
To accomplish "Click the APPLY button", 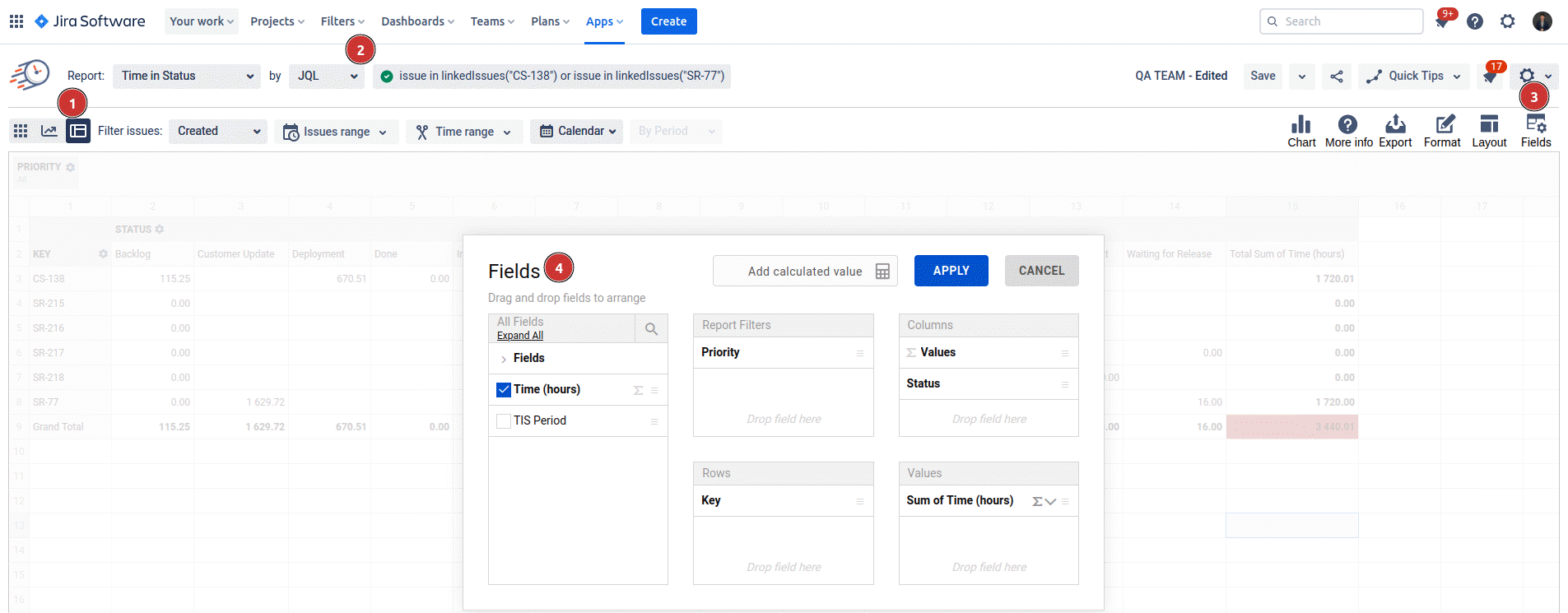I will tap(951, 271).
